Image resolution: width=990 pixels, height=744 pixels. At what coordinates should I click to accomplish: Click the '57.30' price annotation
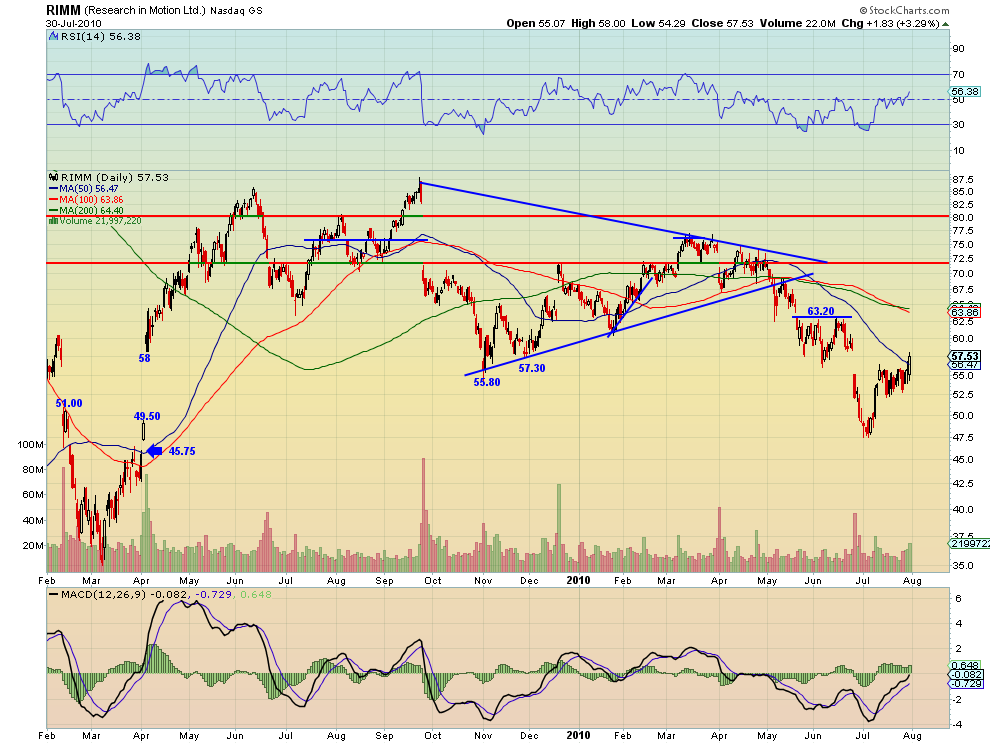[x=532, y=368]
